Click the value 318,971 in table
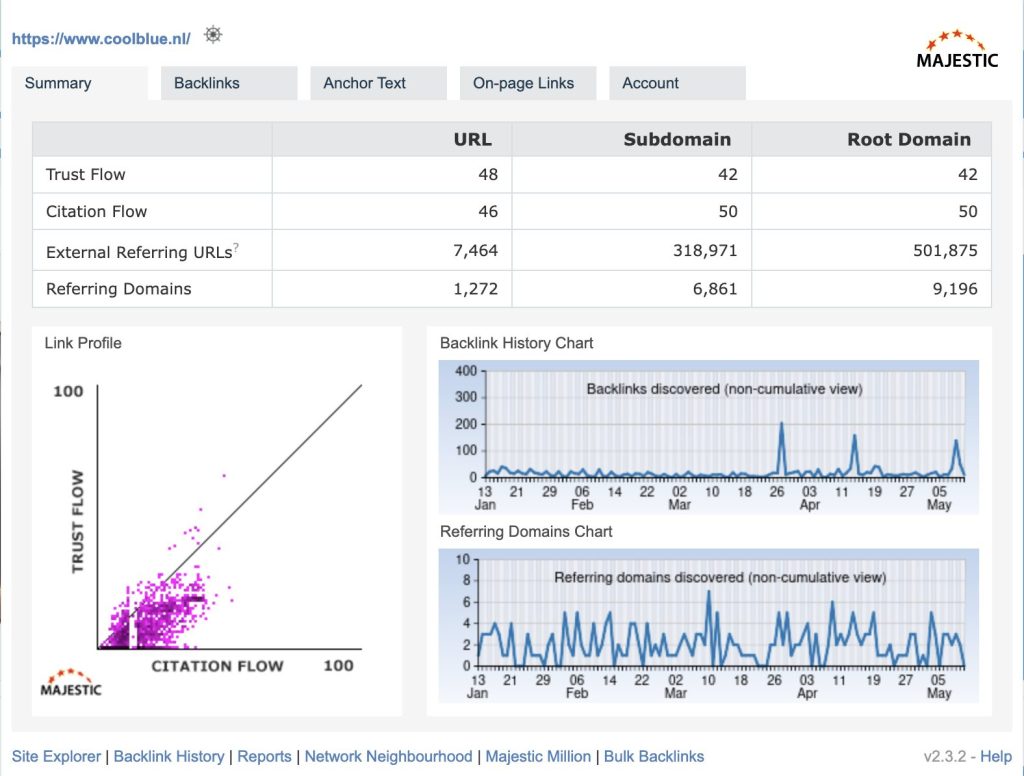1024x776 pixels. [705, 250]
